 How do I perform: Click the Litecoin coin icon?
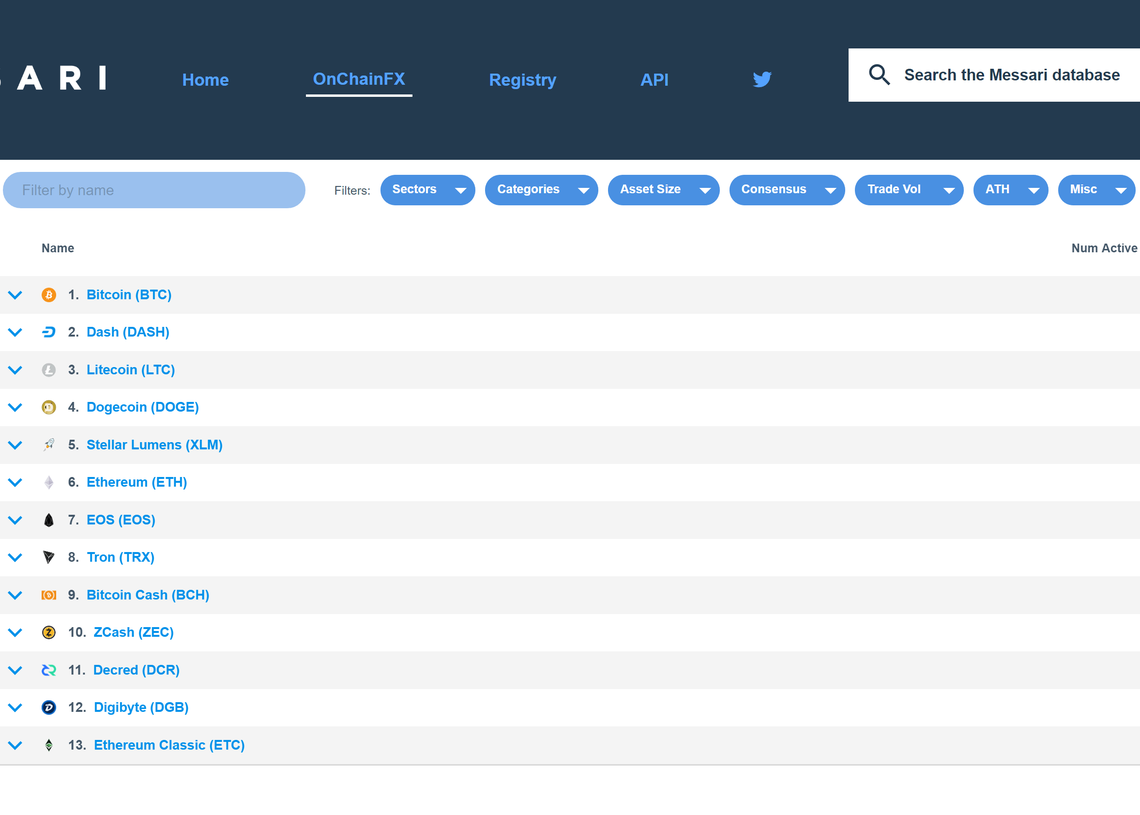(x=49, y=370)
